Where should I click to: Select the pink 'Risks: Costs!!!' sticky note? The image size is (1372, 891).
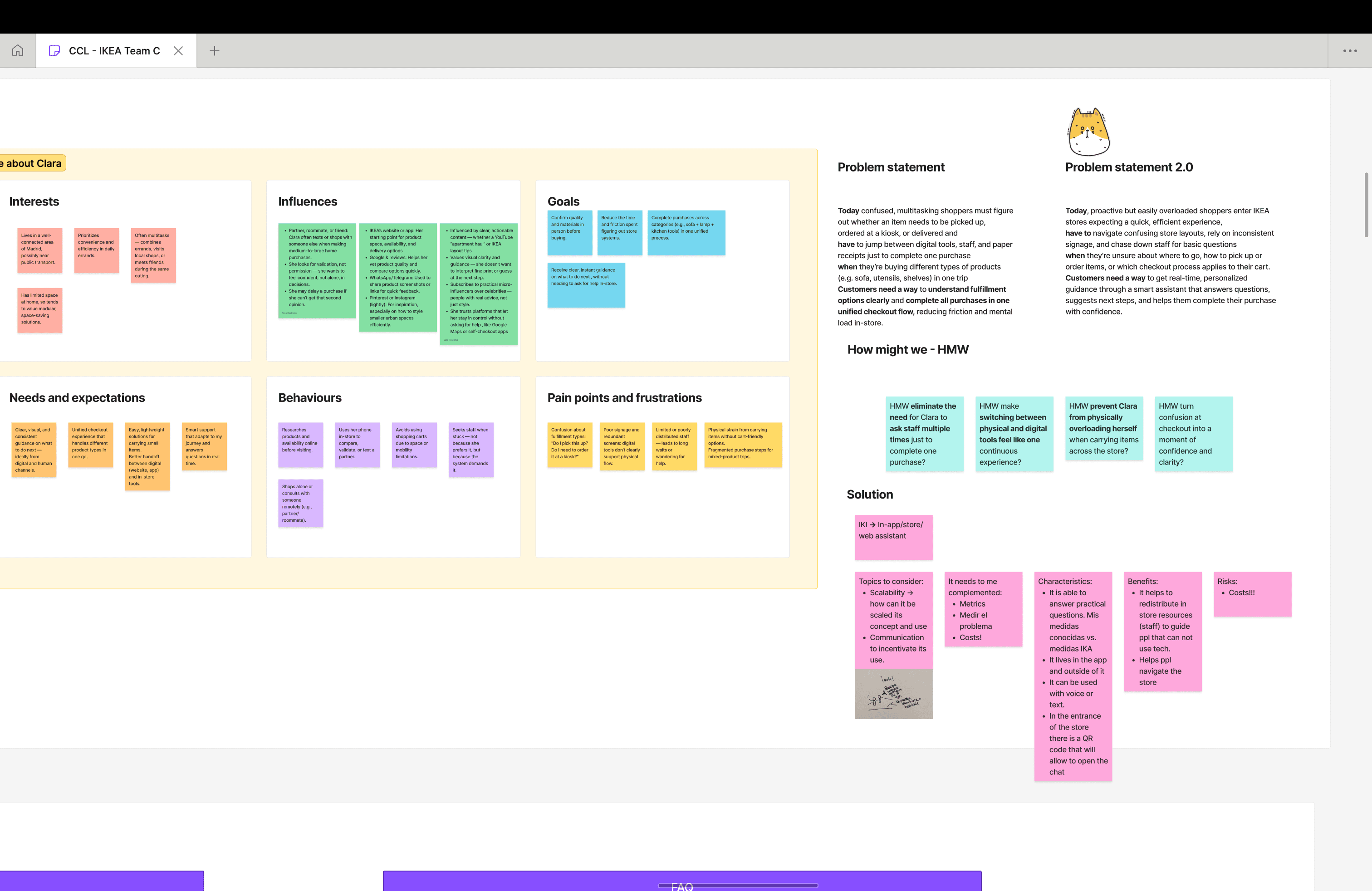(x=1252, y=594)
